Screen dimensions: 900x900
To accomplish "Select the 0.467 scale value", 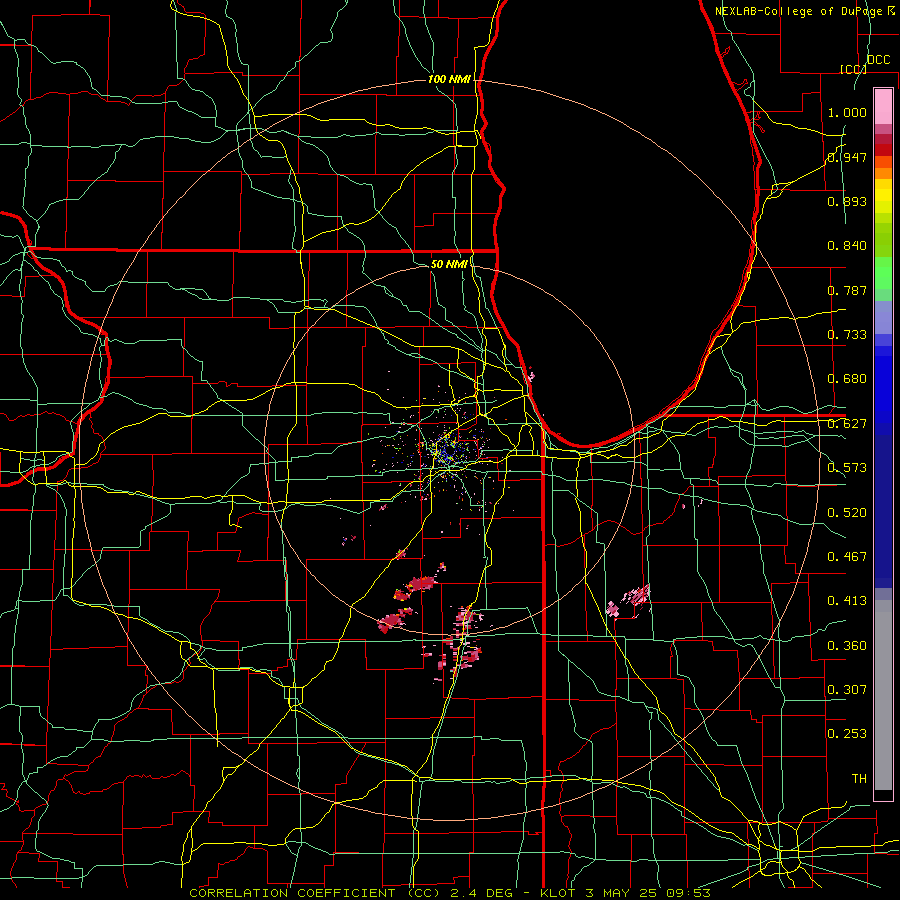I will 847,557.
